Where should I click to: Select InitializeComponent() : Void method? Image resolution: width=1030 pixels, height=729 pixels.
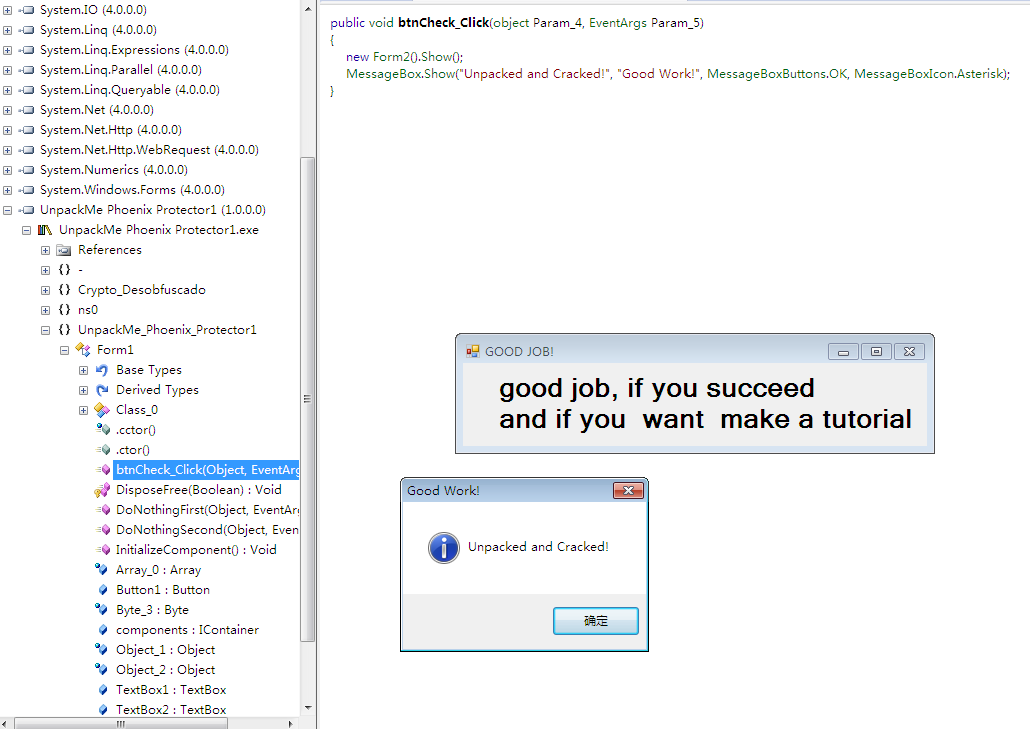pos(195,550)
